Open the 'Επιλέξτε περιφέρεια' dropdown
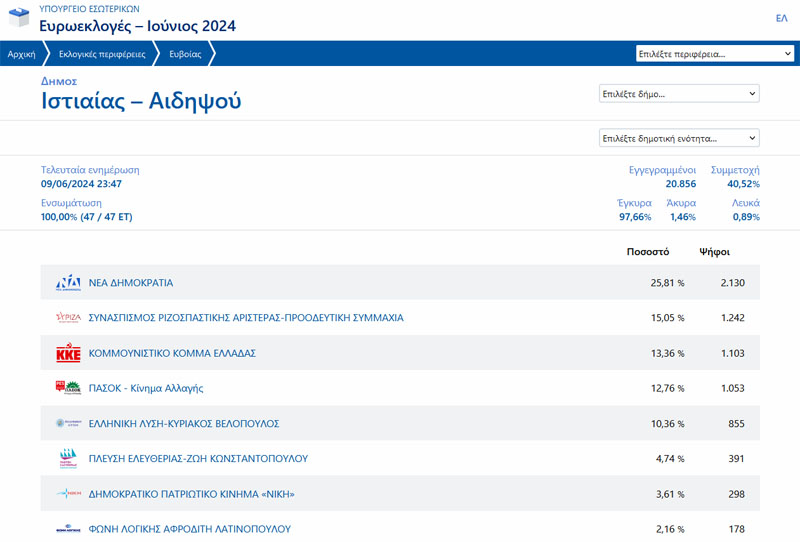This screenshot has width=800, height=542. pos(714,54)
